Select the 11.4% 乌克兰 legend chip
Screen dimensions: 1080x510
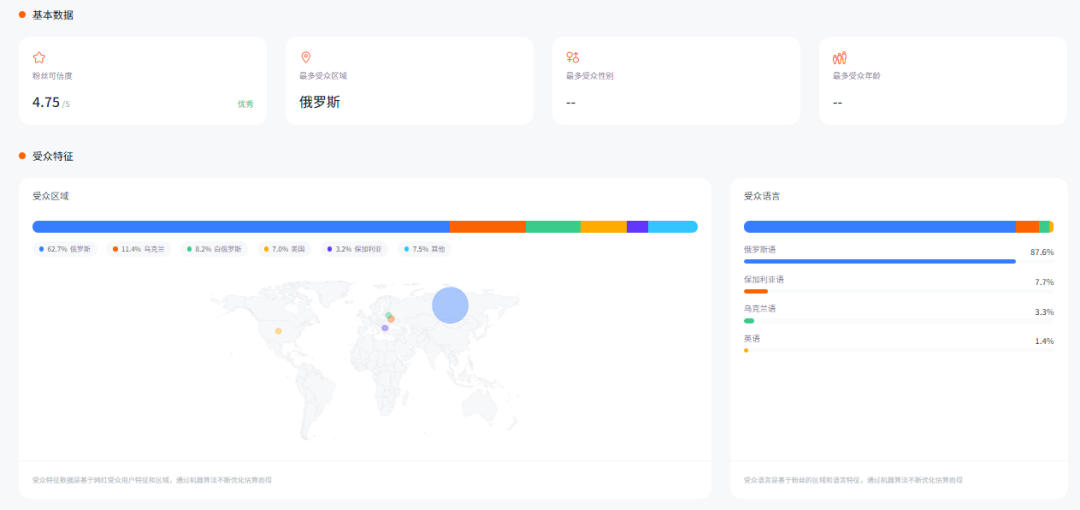tap(138, 249)
